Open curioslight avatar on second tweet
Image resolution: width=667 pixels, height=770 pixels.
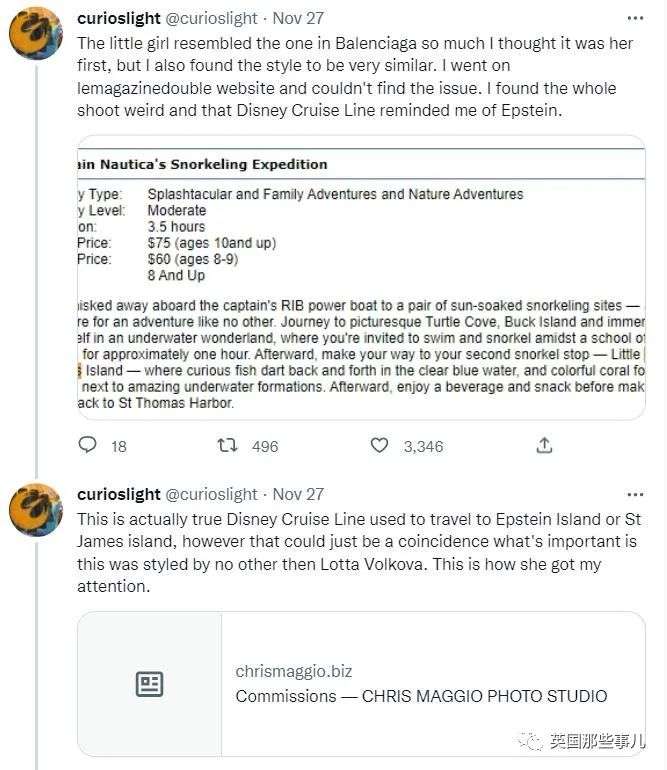pyautogui.click(x=36, y=510)
